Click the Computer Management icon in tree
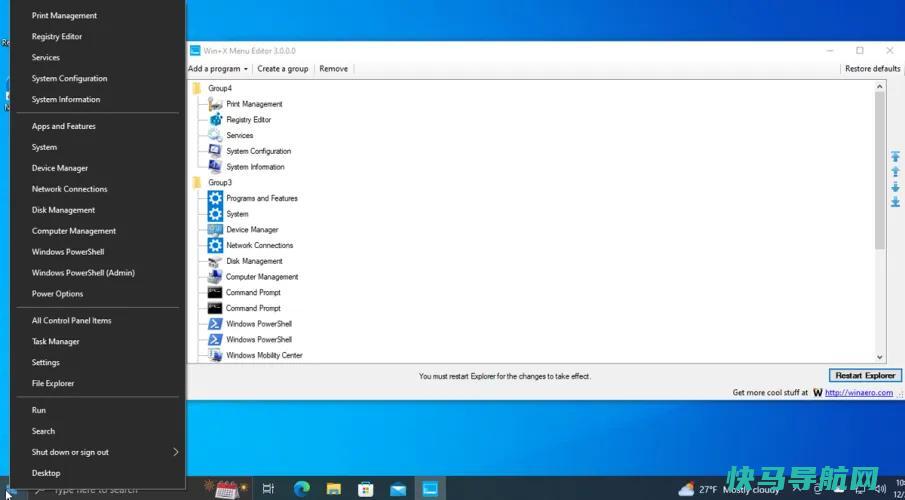Image resolution: width=905 pixels, height=500 pixels. tap(215, 277)
